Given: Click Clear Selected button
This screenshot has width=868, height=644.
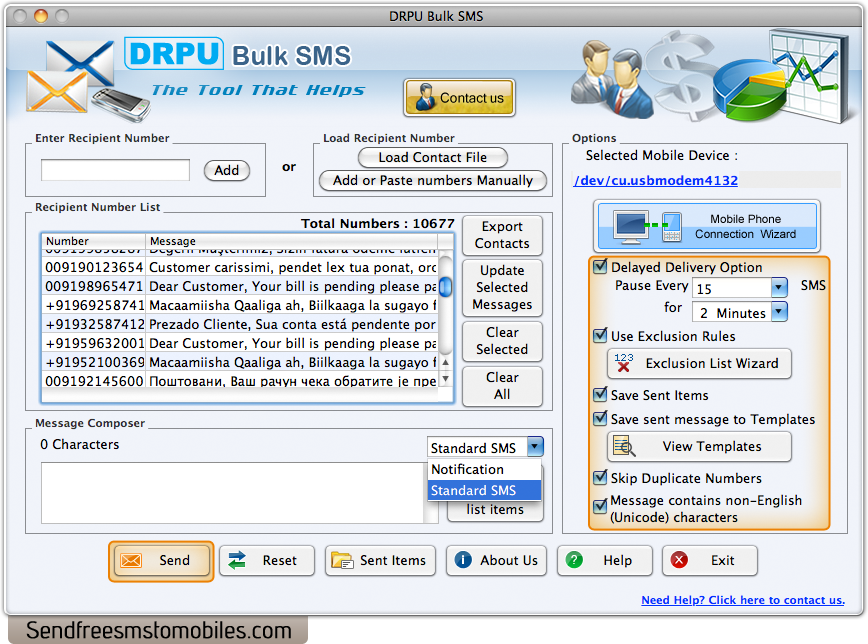Looking at the screenshot, I should 502,341.
